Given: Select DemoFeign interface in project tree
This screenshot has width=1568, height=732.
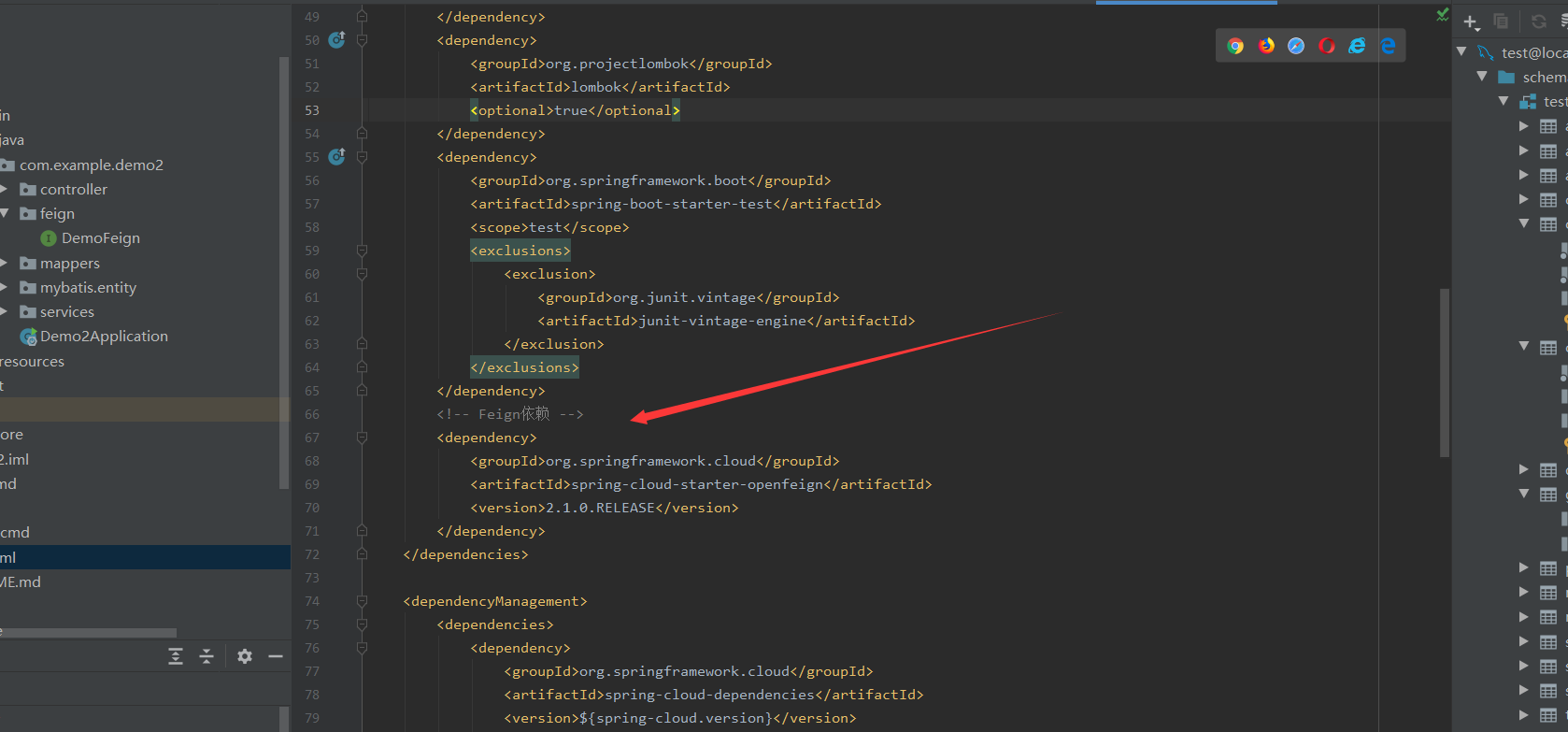Looking at the screenshot, I should (101, 238).
